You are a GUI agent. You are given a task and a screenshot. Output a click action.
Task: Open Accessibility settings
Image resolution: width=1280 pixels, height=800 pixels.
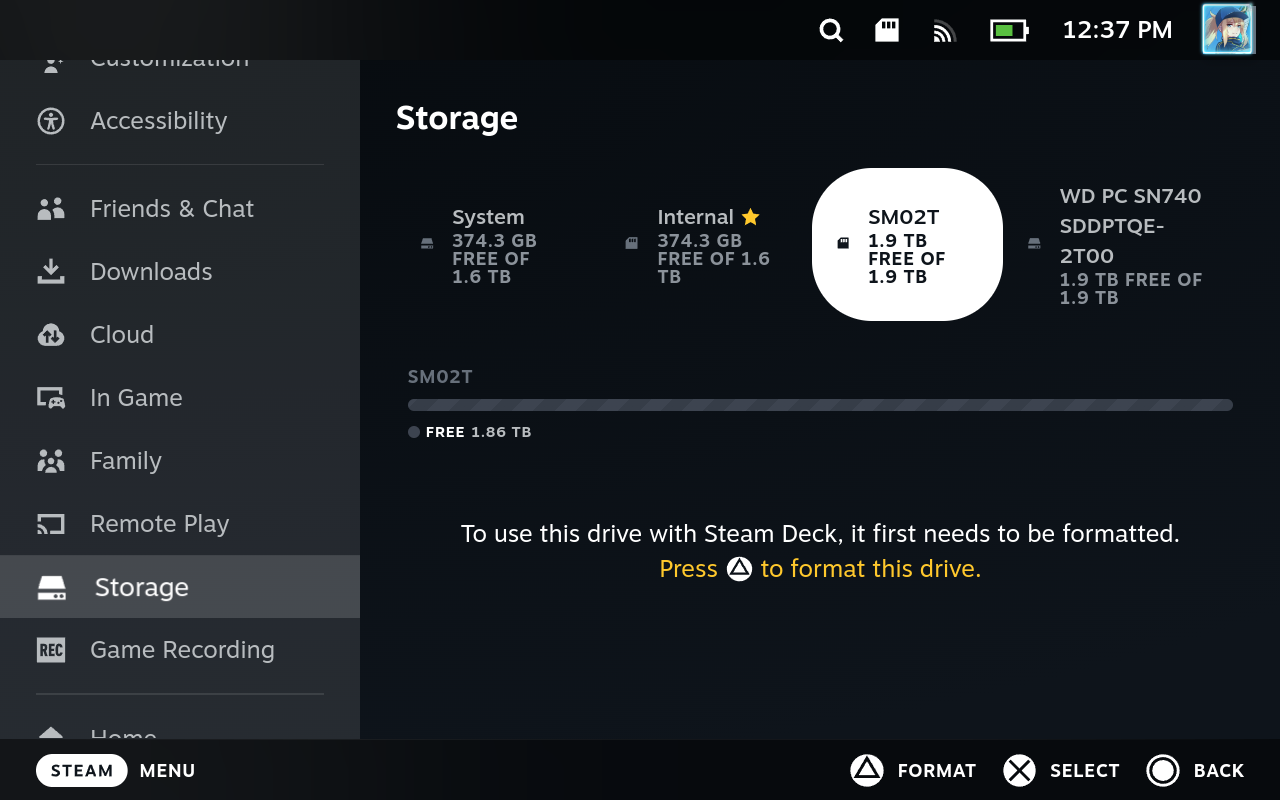(158, 121)
